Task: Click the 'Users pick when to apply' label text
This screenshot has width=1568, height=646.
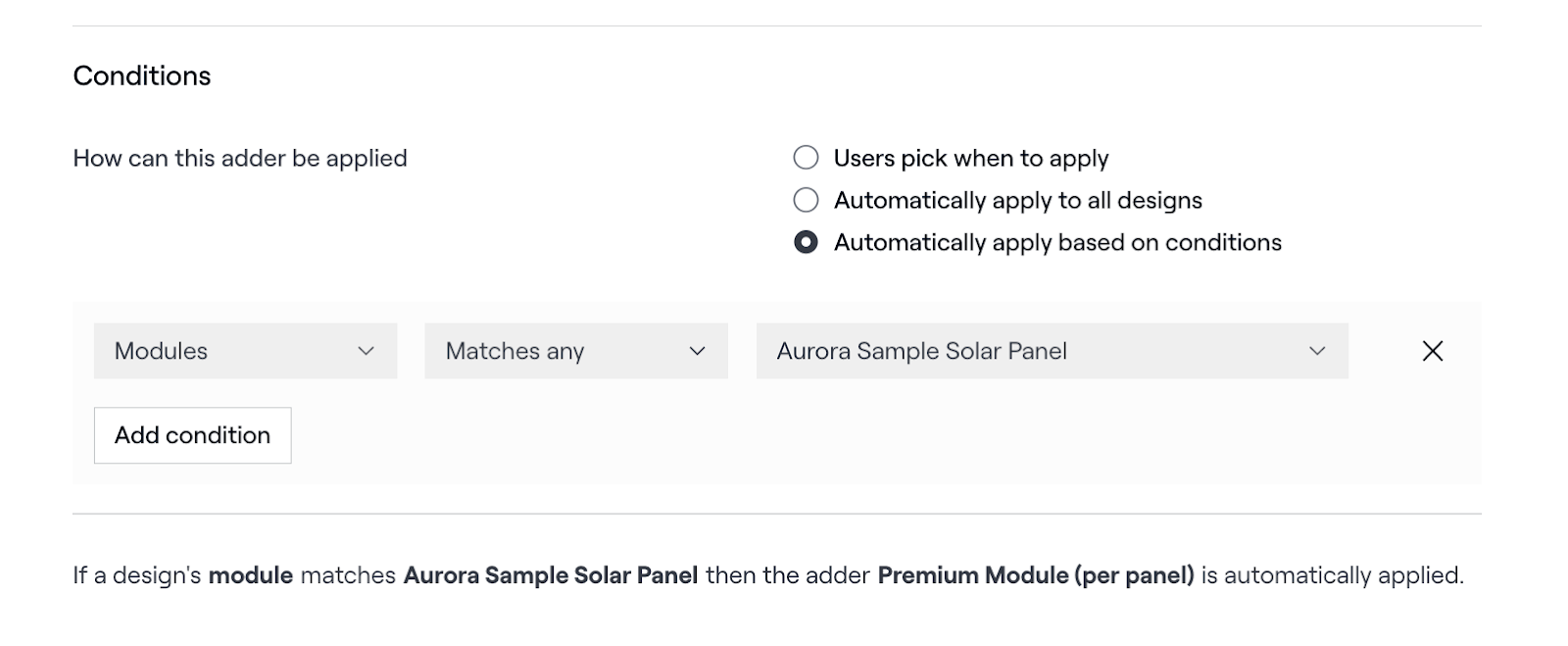Action: tap(970, 158)
